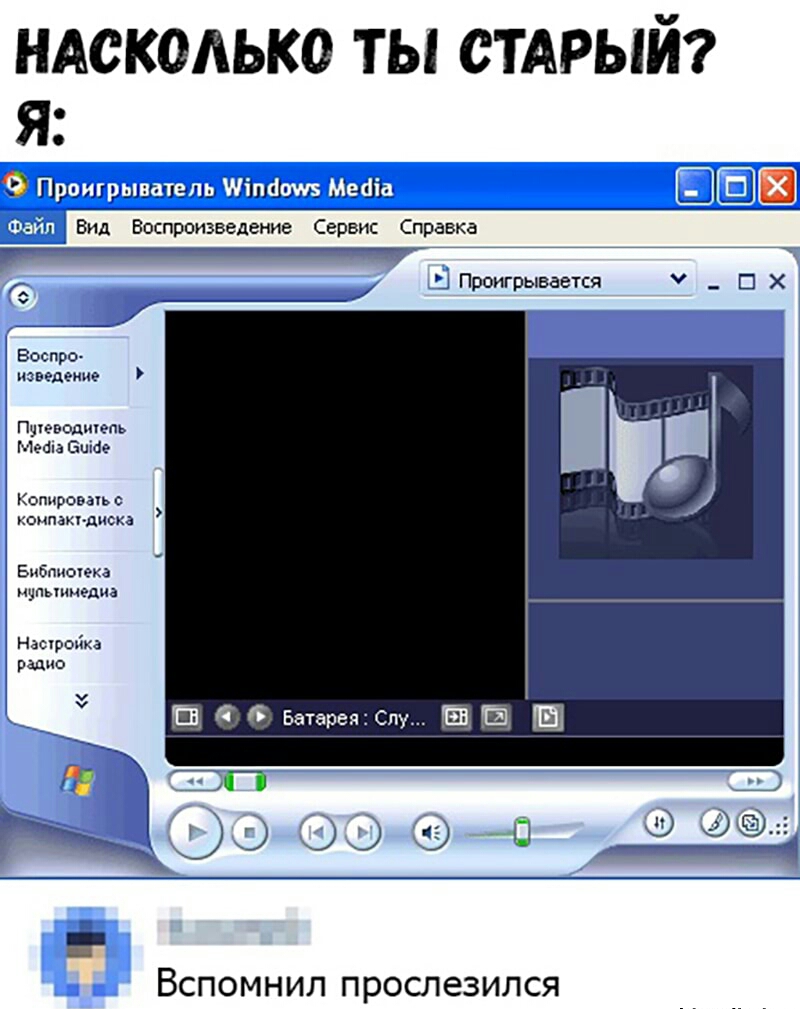
Task: Click the resize grip dots corner
Action: 780,828
